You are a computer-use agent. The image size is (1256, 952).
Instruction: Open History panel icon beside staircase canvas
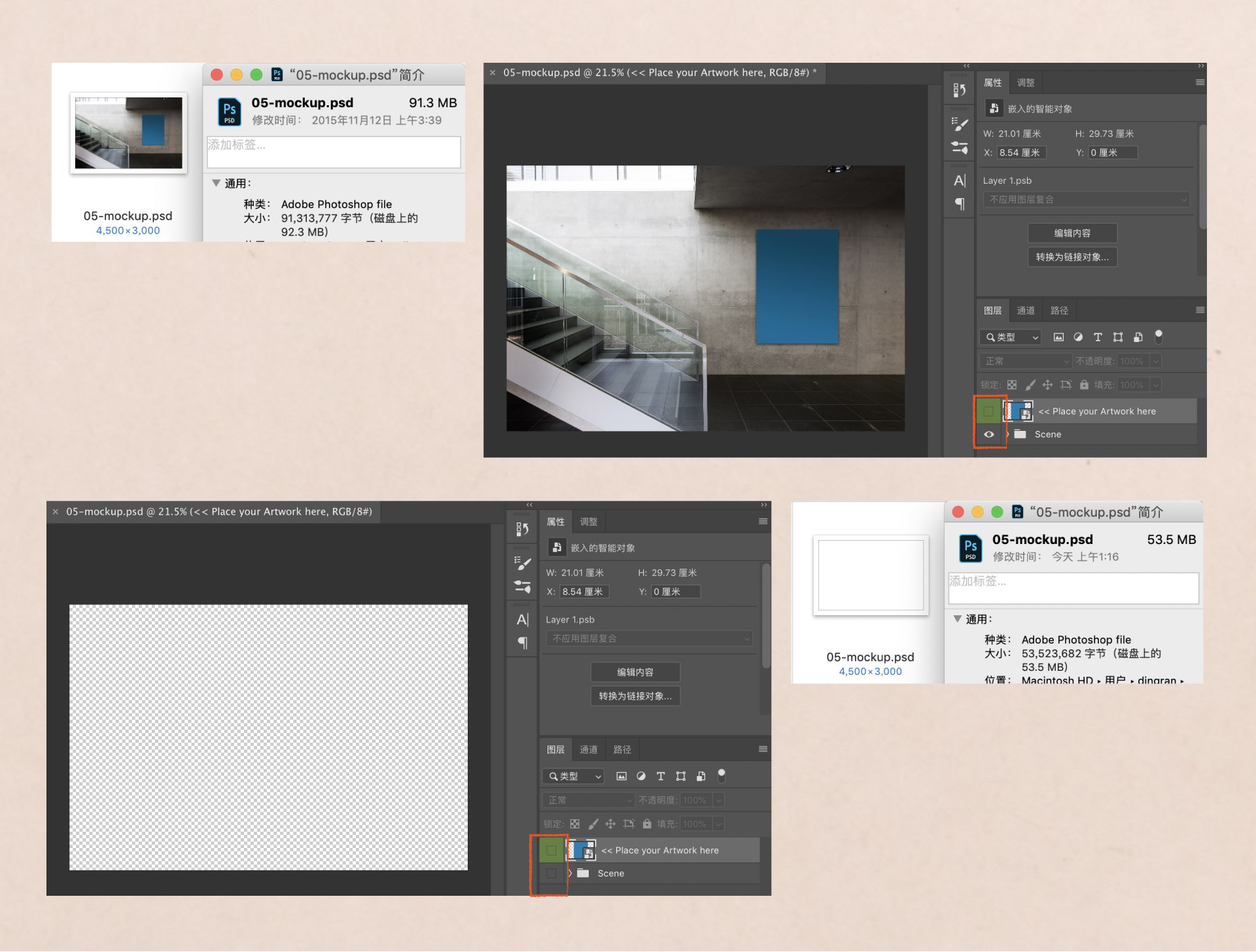pos(959,90)
